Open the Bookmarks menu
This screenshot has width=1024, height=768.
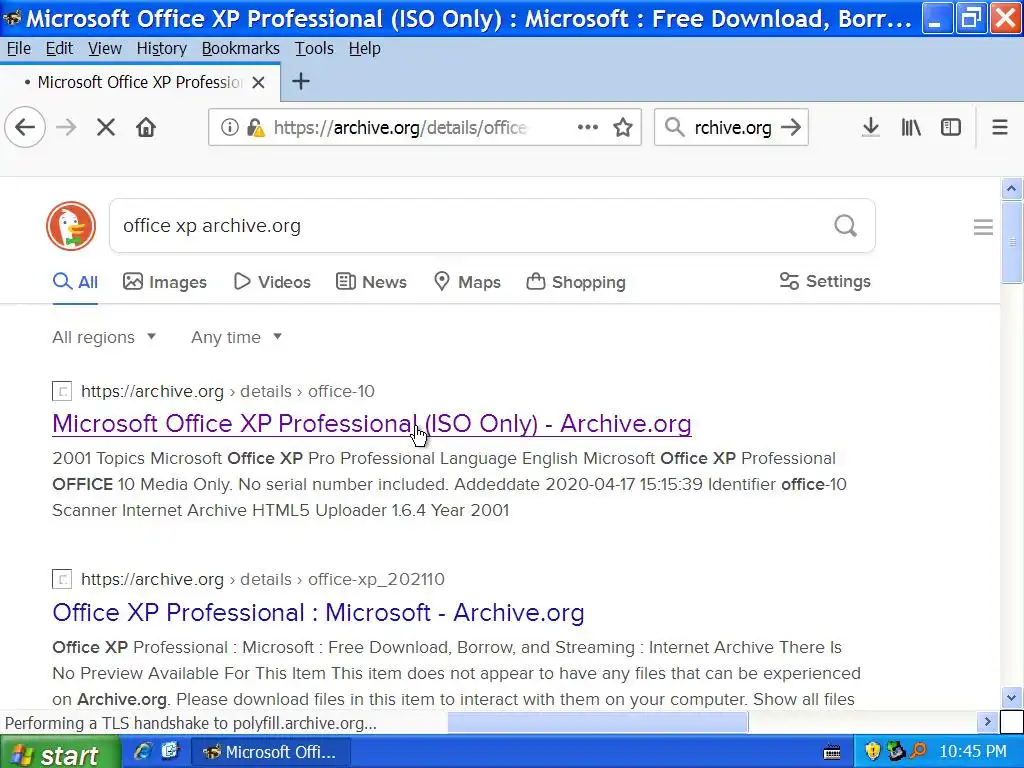(x=240, y=48)
